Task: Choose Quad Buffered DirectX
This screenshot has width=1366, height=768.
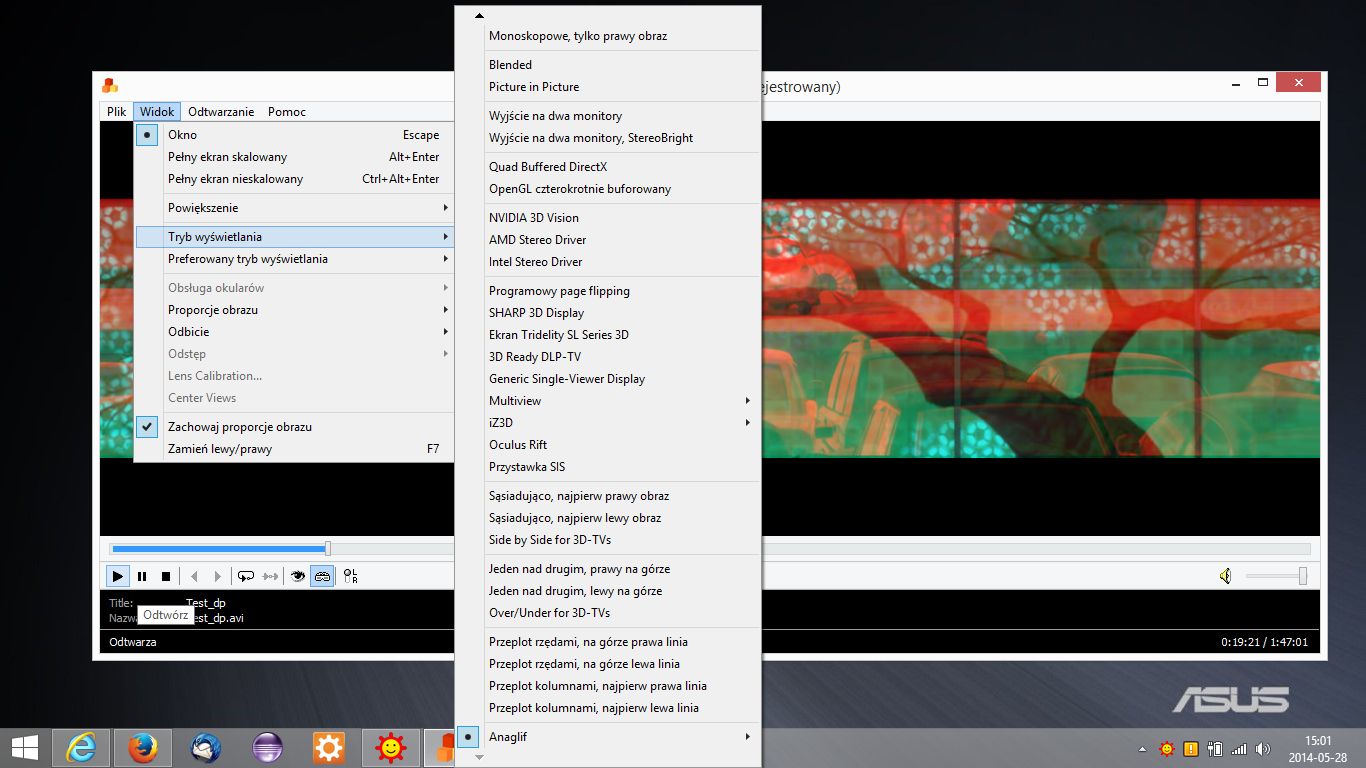Action: pos(608,167)
